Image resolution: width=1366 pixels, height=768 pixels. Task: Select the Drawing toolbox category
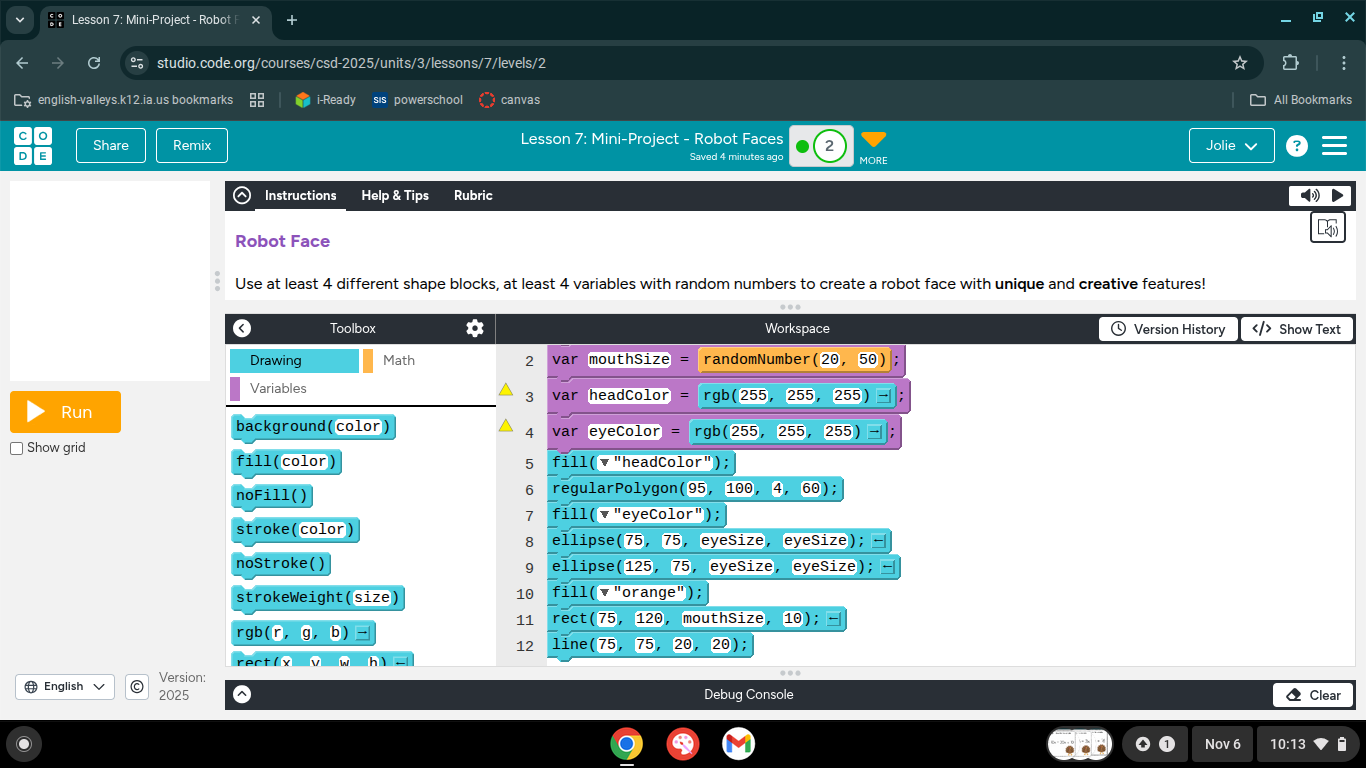click(294, 361)
